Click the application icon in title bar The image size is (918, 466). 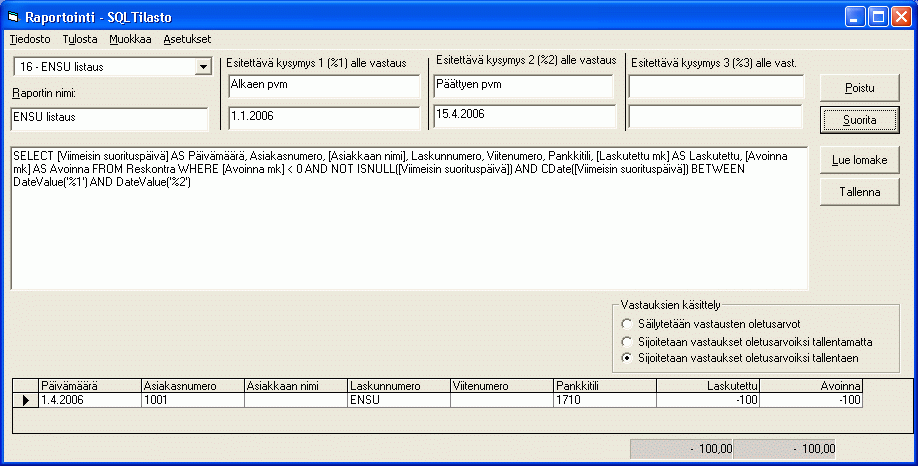tap(14, 16)
